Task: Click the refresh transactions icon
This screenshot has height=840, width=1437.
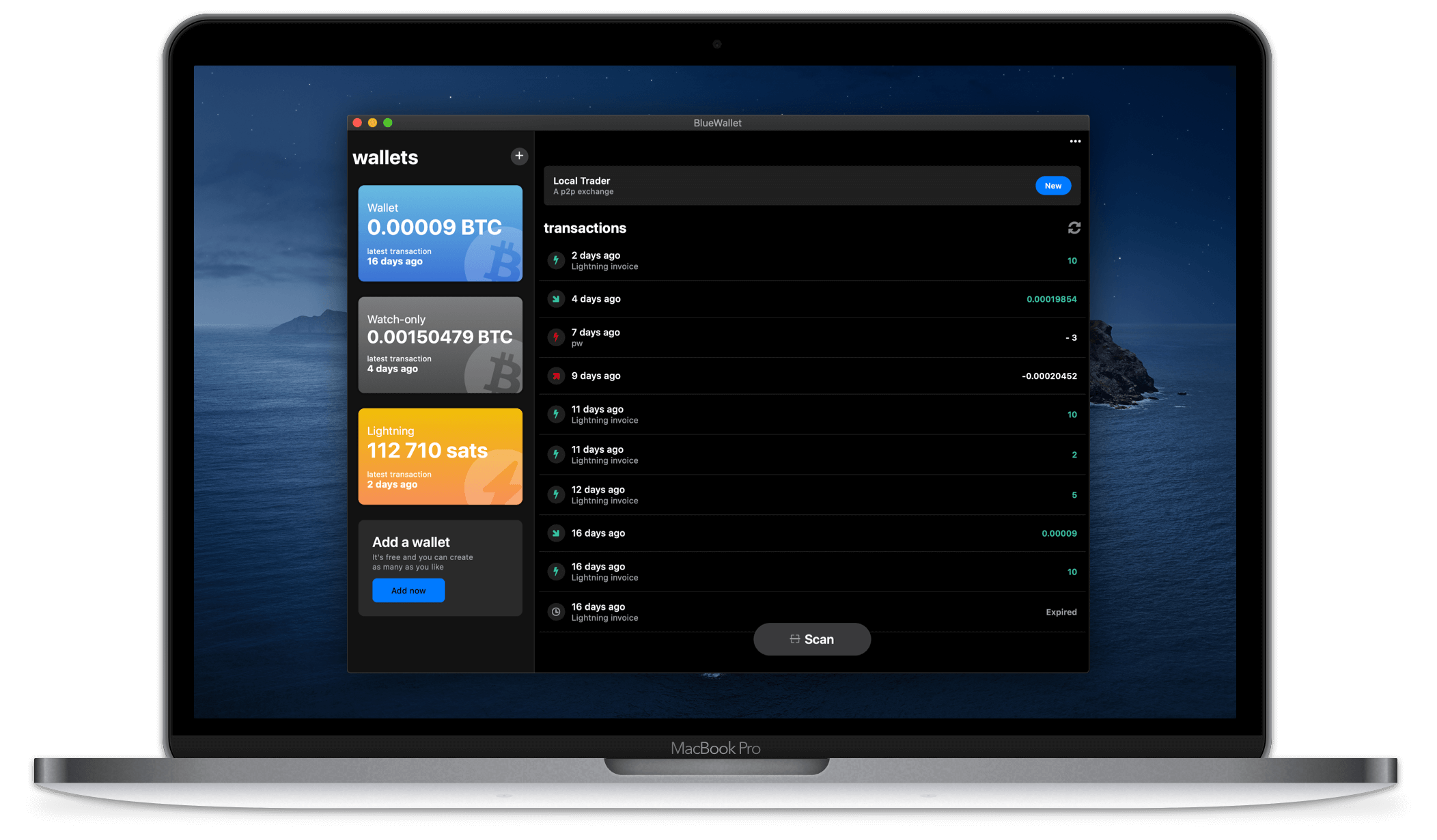Action: (1073, 228)
